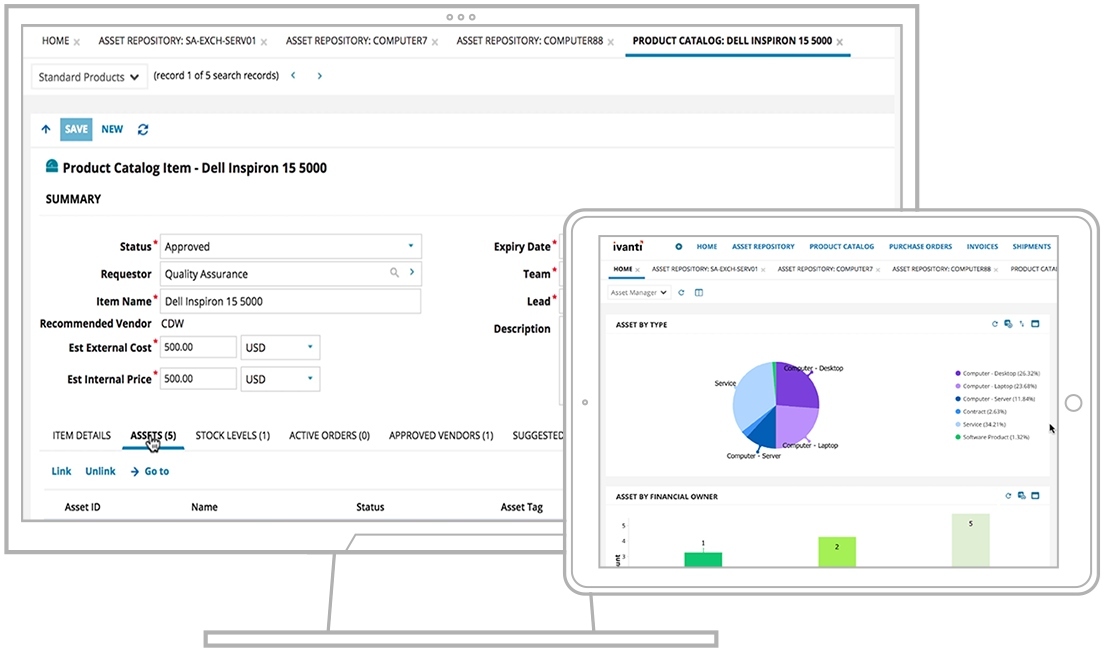Click the Product Catalog Item header icon

[x=52, y=166]
